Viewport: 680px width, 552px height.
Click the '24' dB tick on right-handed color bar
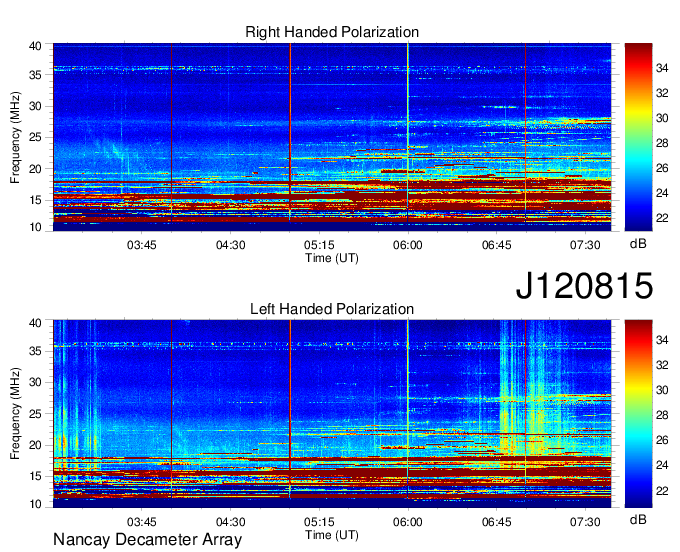tap(662, 193)
